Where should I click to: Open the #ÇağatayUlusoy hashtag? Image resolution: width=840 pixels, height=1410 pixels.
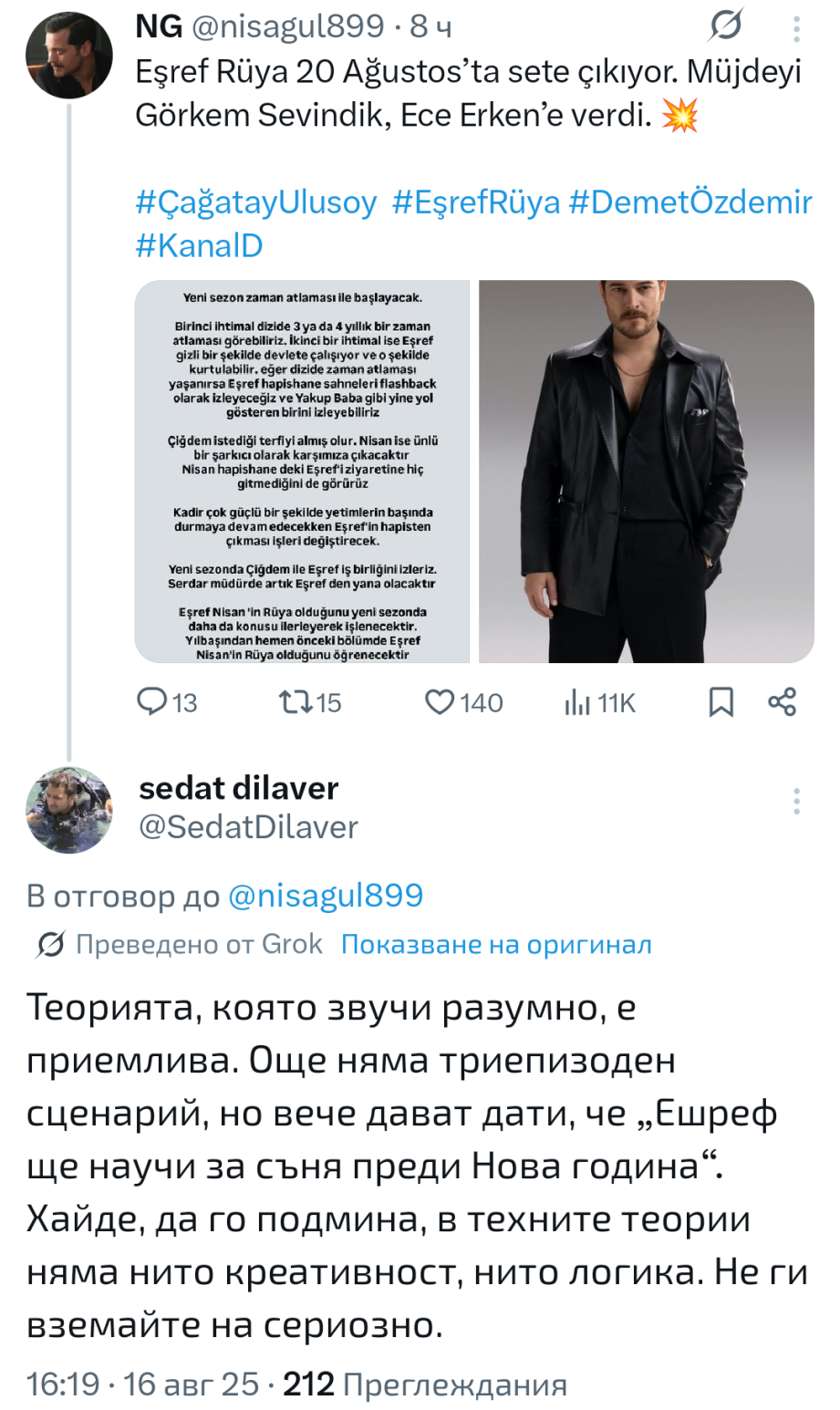[x=255, y=202]
